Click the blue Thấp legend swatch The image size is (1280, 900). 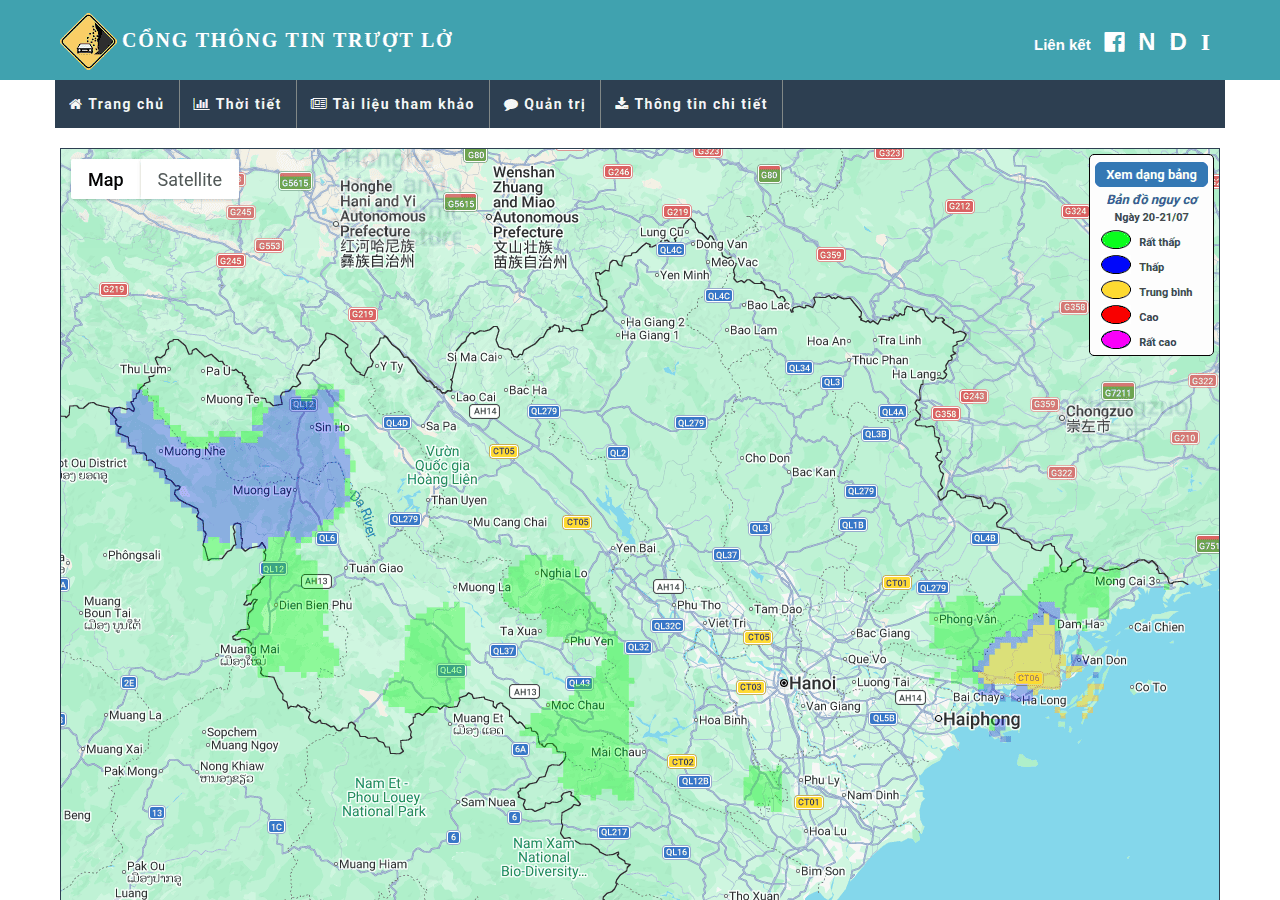pos(1116,265)
